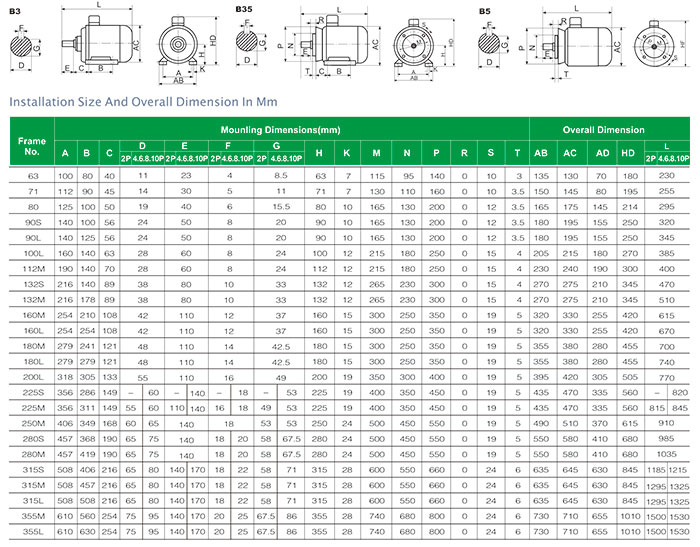Screen dimensions: 700x547
Task: Click the B5 shaft cross-section drawing
Action: click(x=493, y=44)
